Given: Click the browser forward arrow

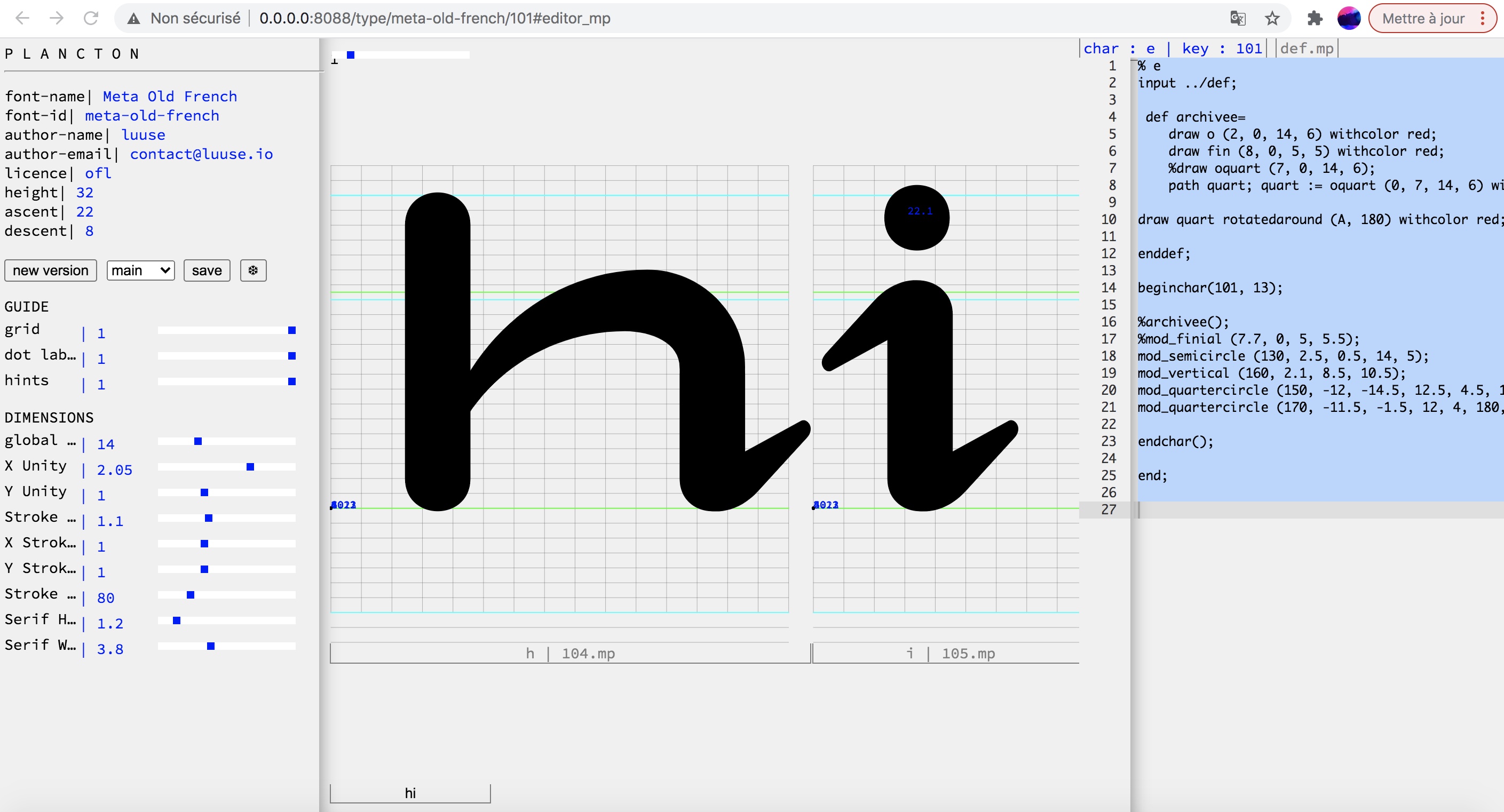Looking at the screenshot, I should [x=57, y=18].
